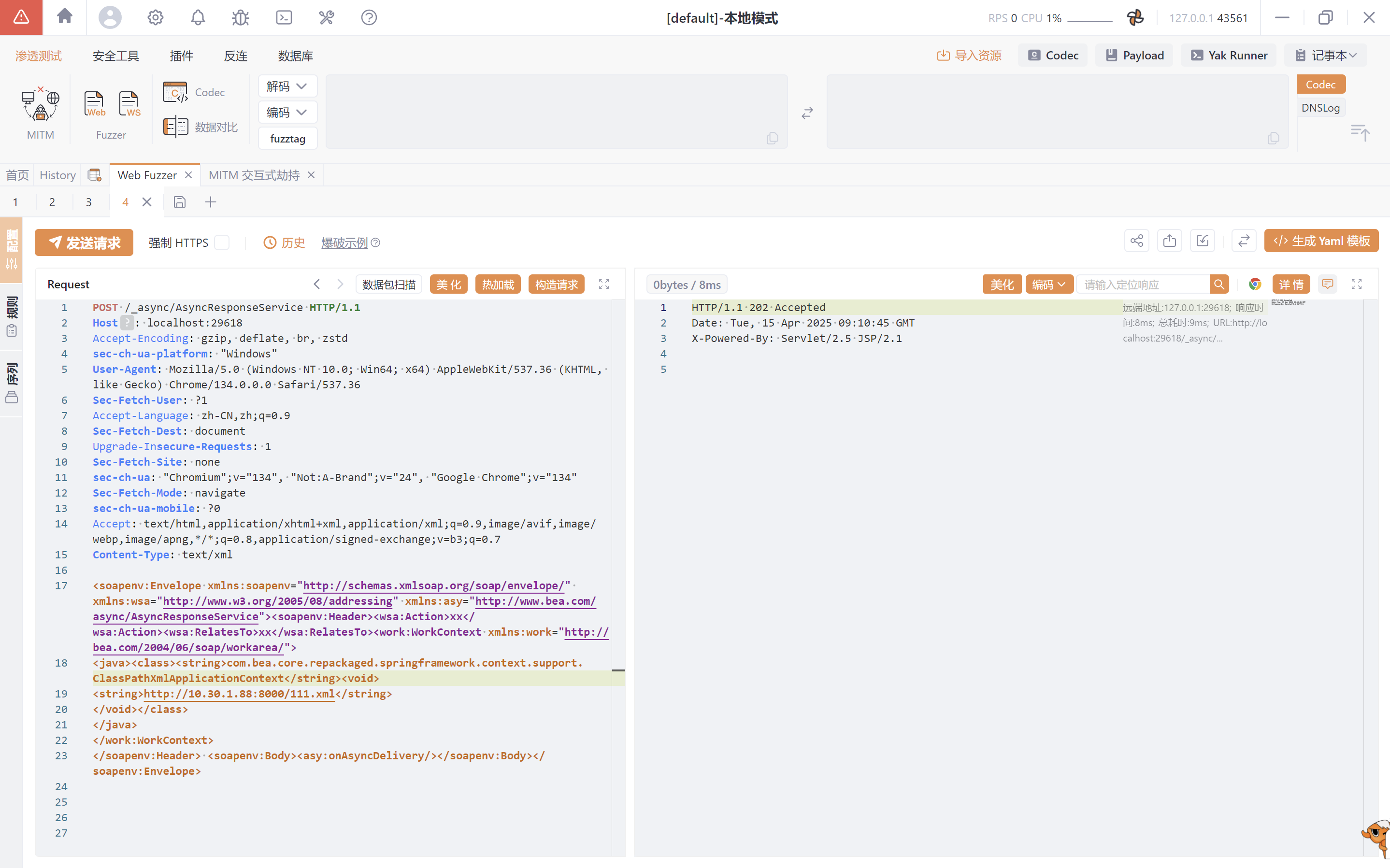Viewport: 1390px width, 868px height.
Task: Click the send request button
Action: click(84, 243)
